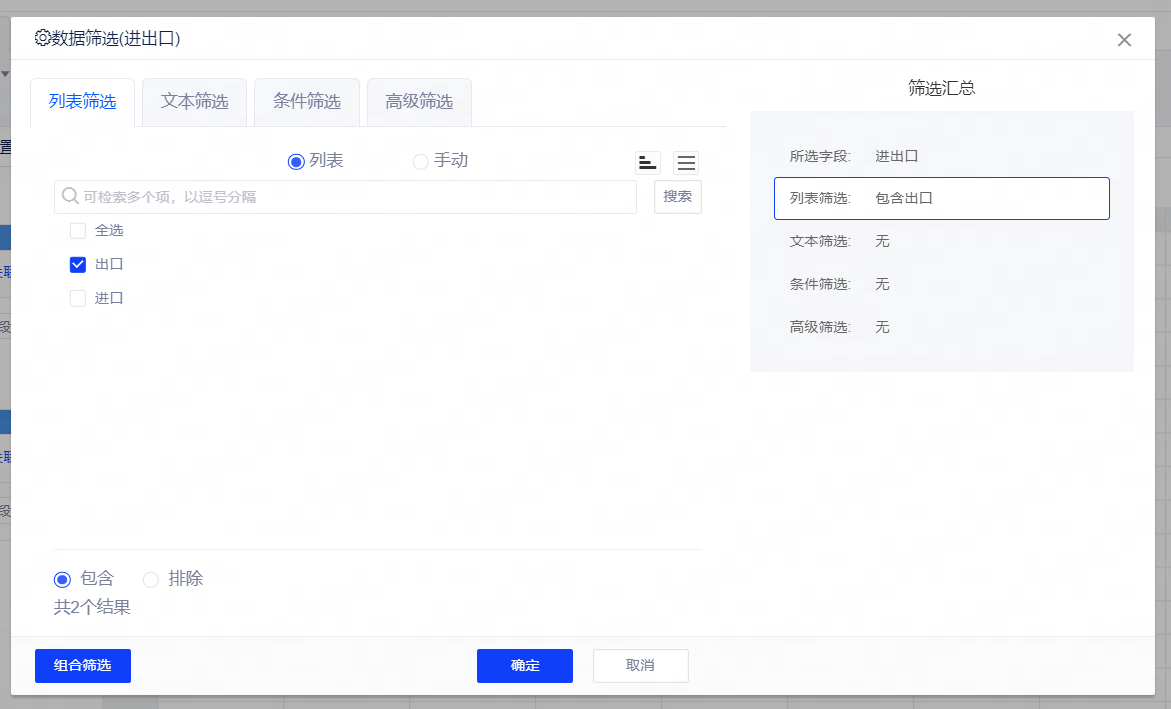Select the 手动 radio option
The width and height of the screenshot is (1171, 709).
421,161
